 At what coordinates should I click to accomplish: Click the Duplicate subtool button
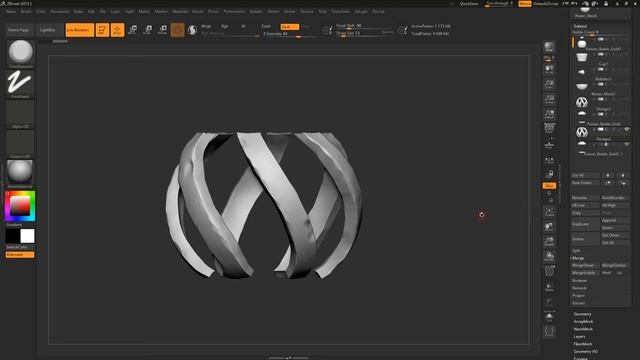[x=585, y=224]
